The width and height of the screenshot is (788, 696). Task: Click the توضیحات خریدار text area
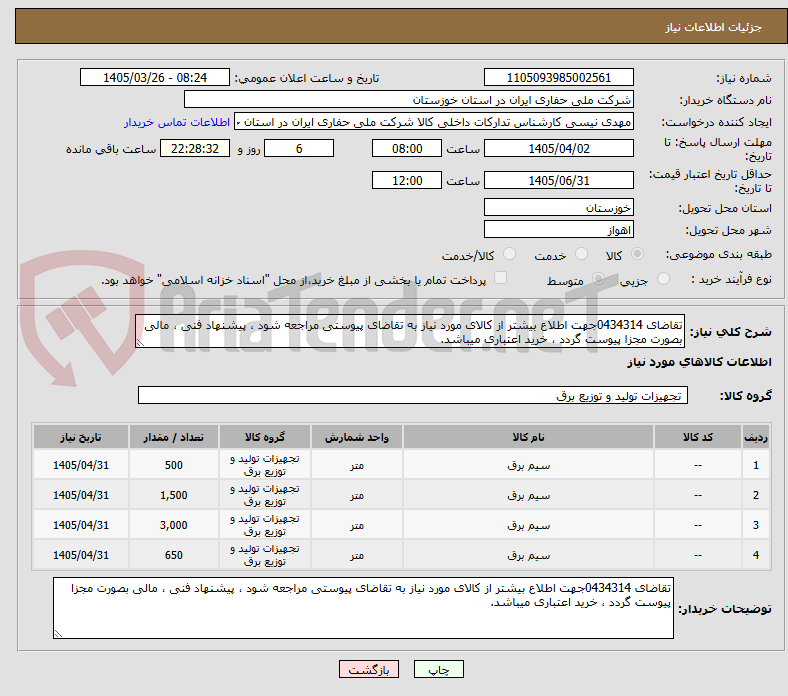363,608
